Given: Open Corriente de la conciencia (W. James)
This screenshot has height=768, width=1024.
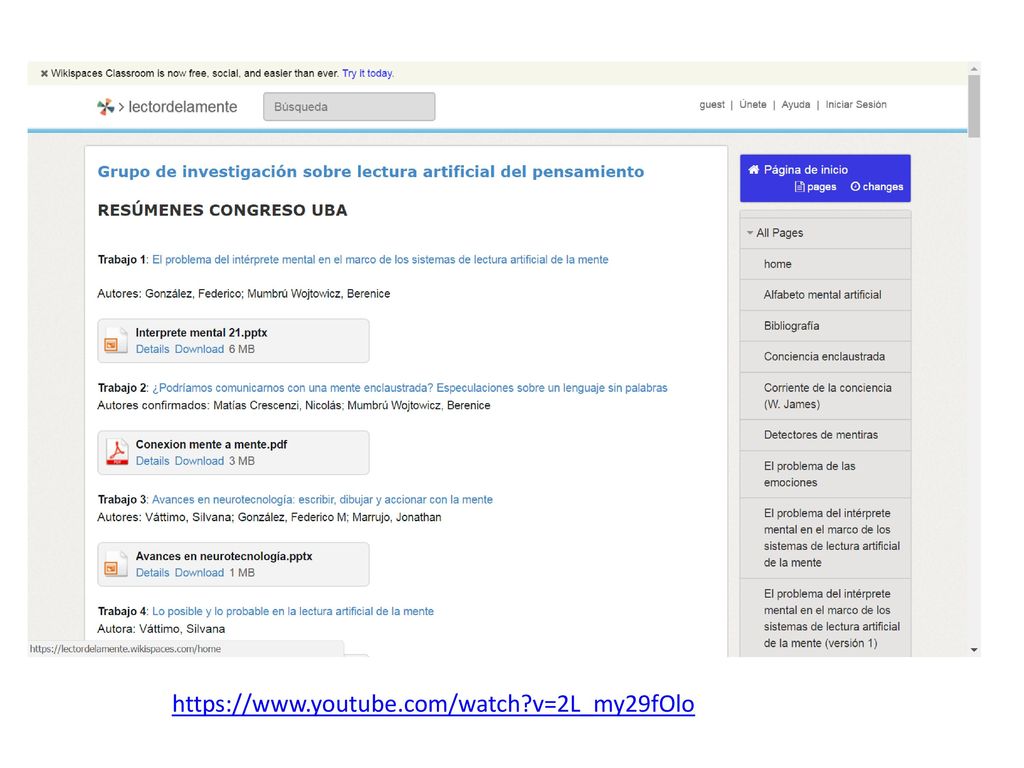Looking at the screenshot, I should (x=825, y=396).
